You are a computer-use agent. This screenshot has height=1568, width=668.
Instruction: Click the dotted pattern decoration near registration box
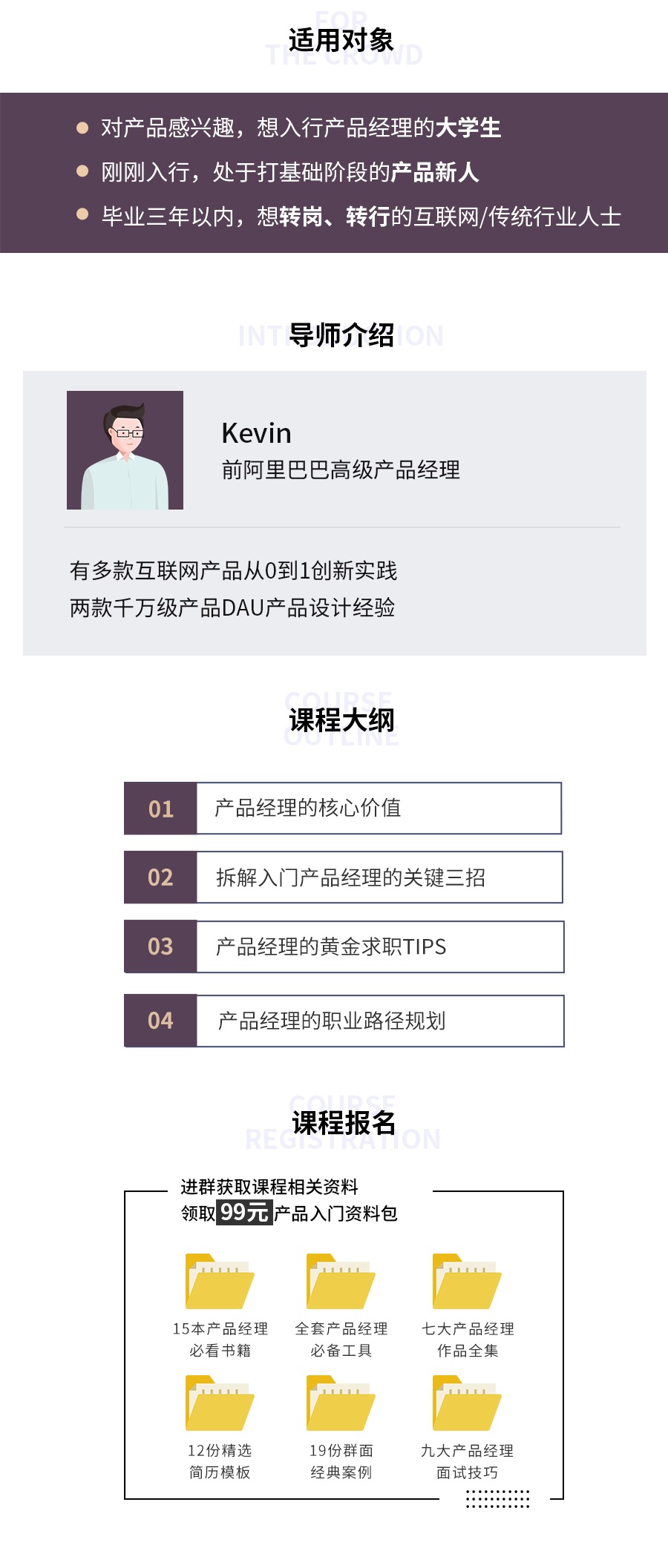coord(497,1498)
